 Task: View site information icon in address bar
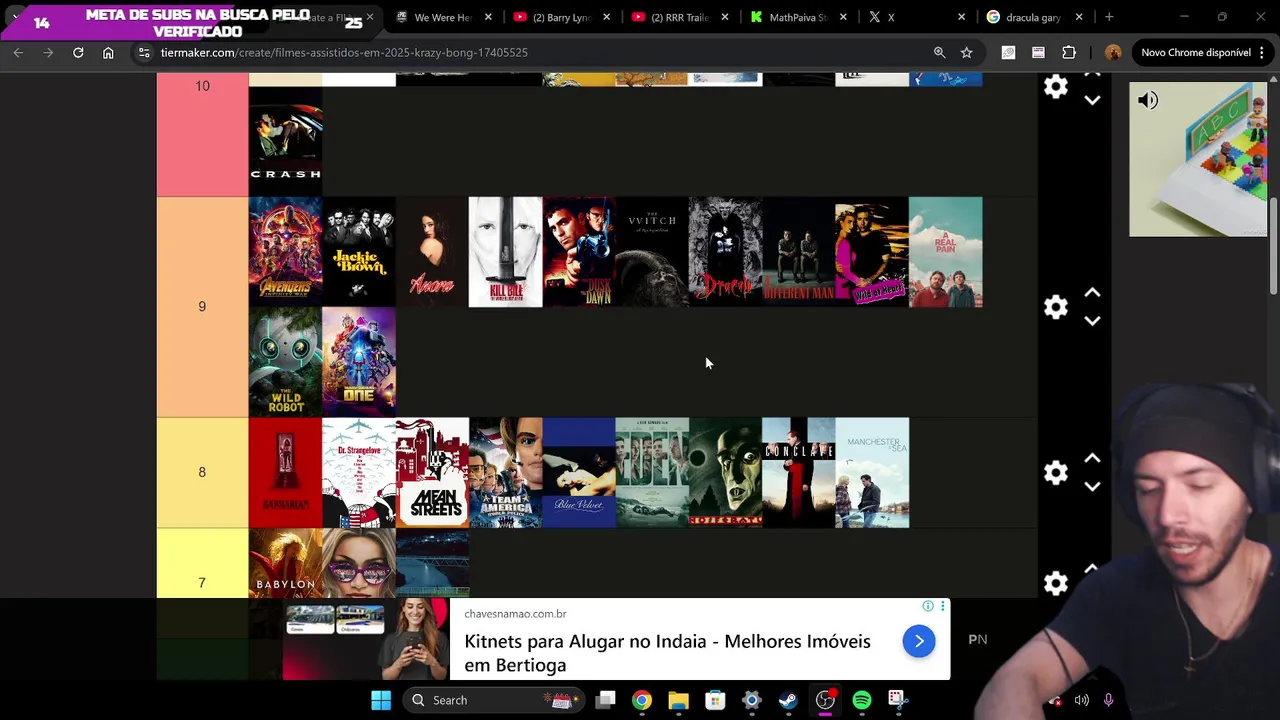click(x=144, y=52)
